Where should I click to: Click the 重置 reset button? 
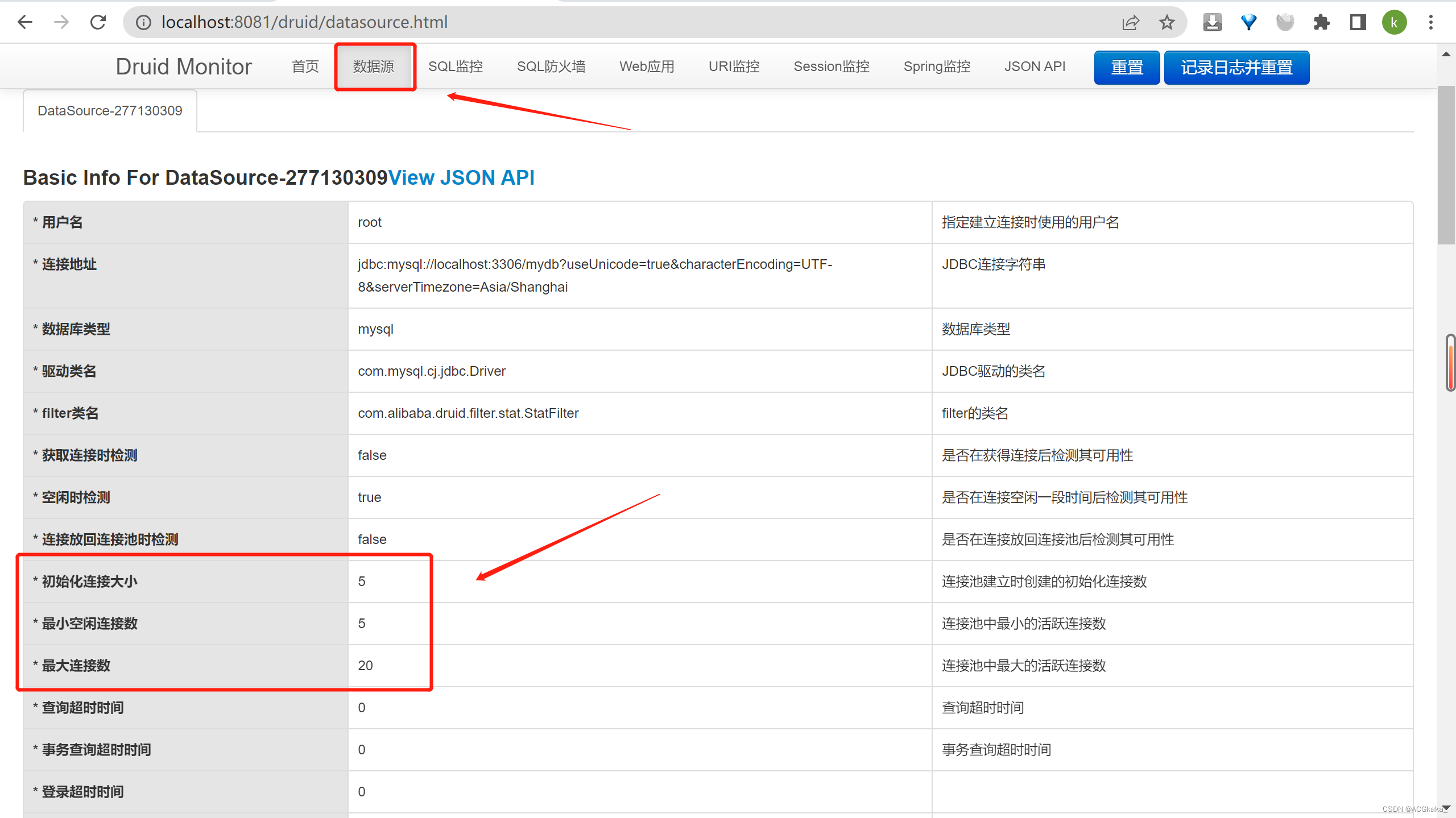point(1127,68)
